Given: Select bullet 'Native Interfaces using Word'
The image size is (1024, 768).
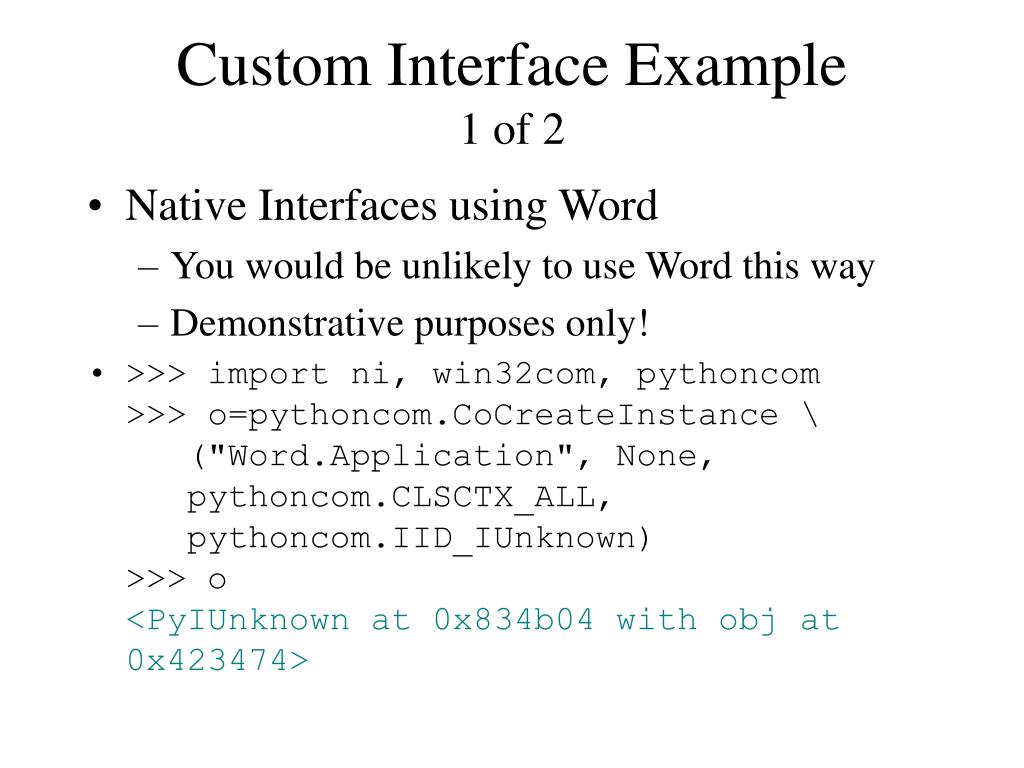Looking at the screenshot, I should [391, 206].
